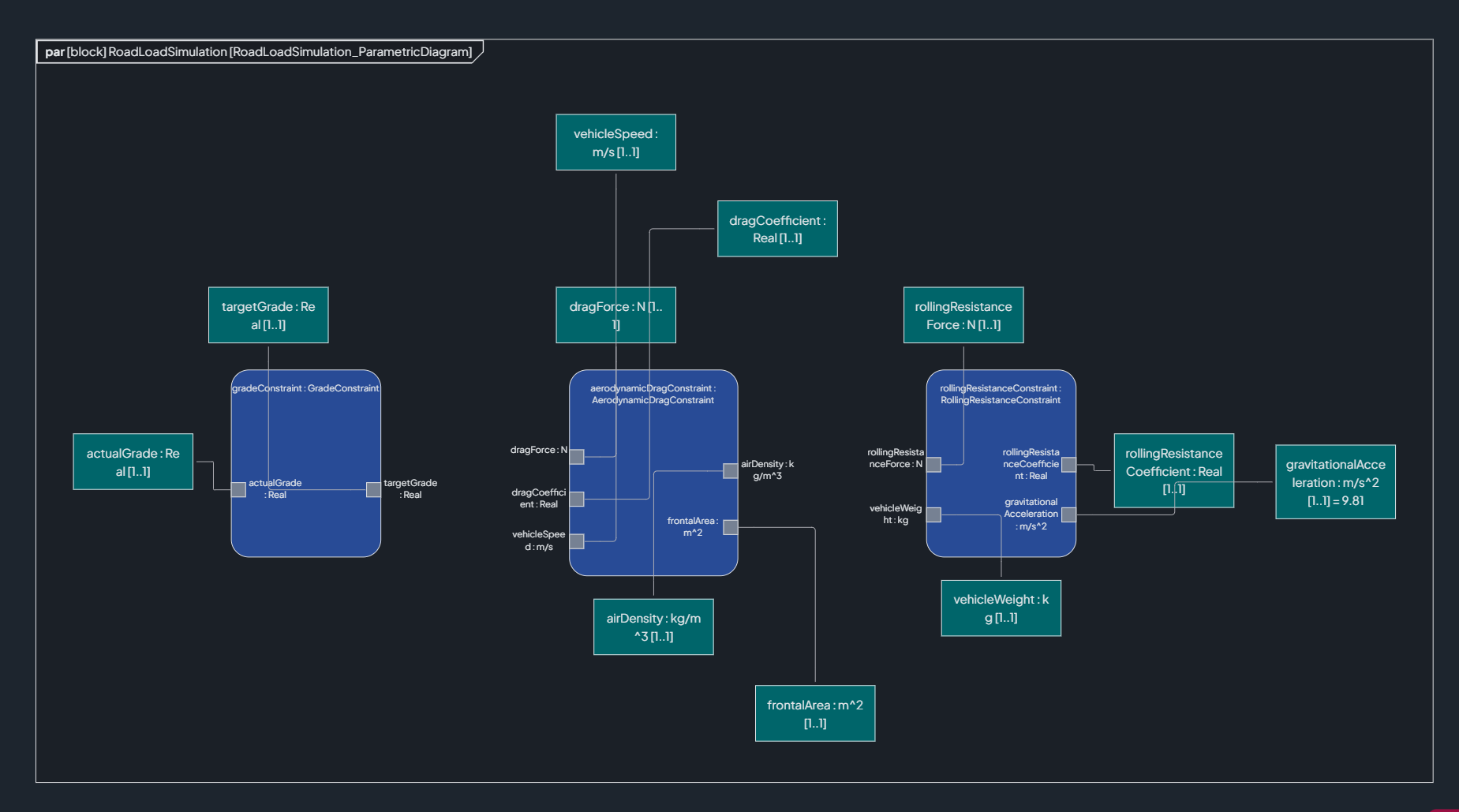Image resolution: width=1459 pixels, height=812 pixels.
Task: Click the vehicleWeight : kg port label
Action: point(896,514)
